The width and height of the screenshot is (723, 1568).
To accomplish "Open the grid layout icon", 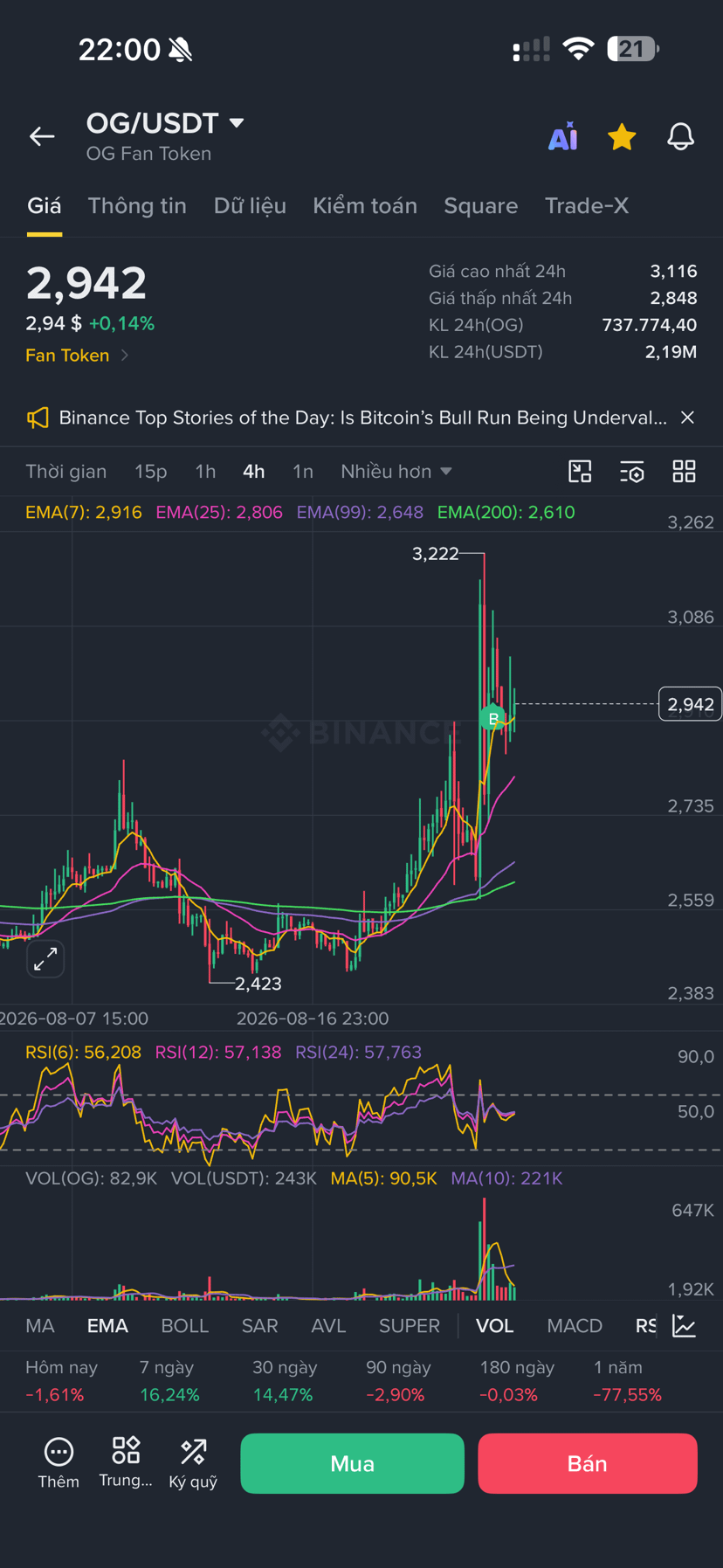I will coord(685,472).
